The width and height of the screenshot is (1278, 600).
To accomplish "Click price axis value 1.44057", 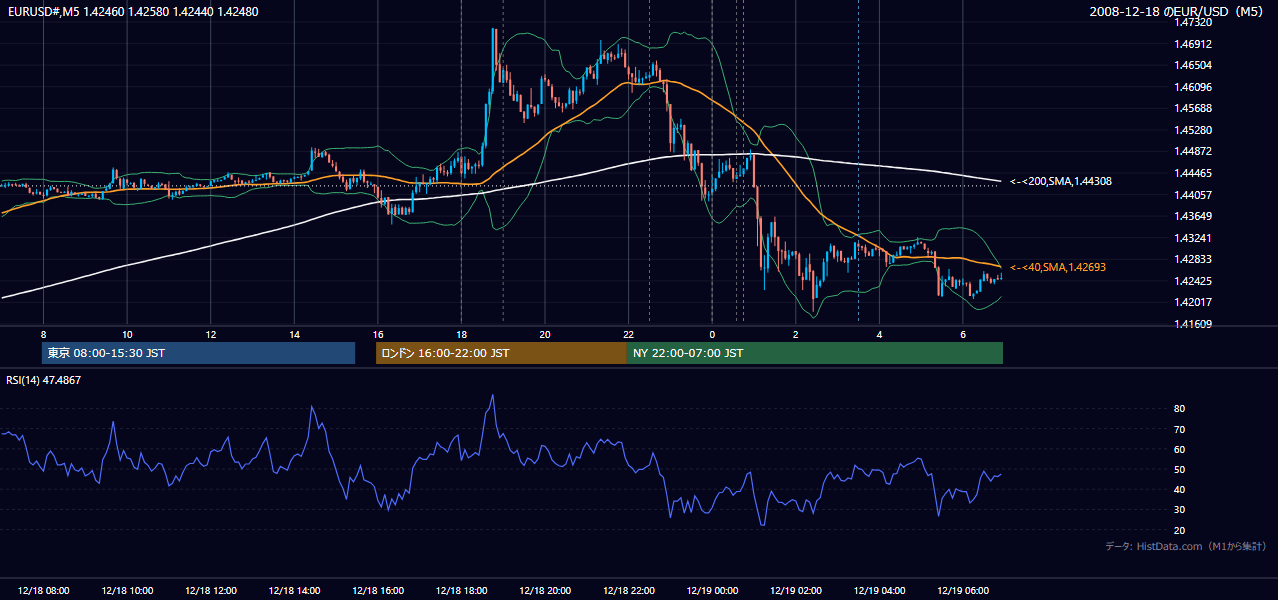I will tap(1193, 195).
